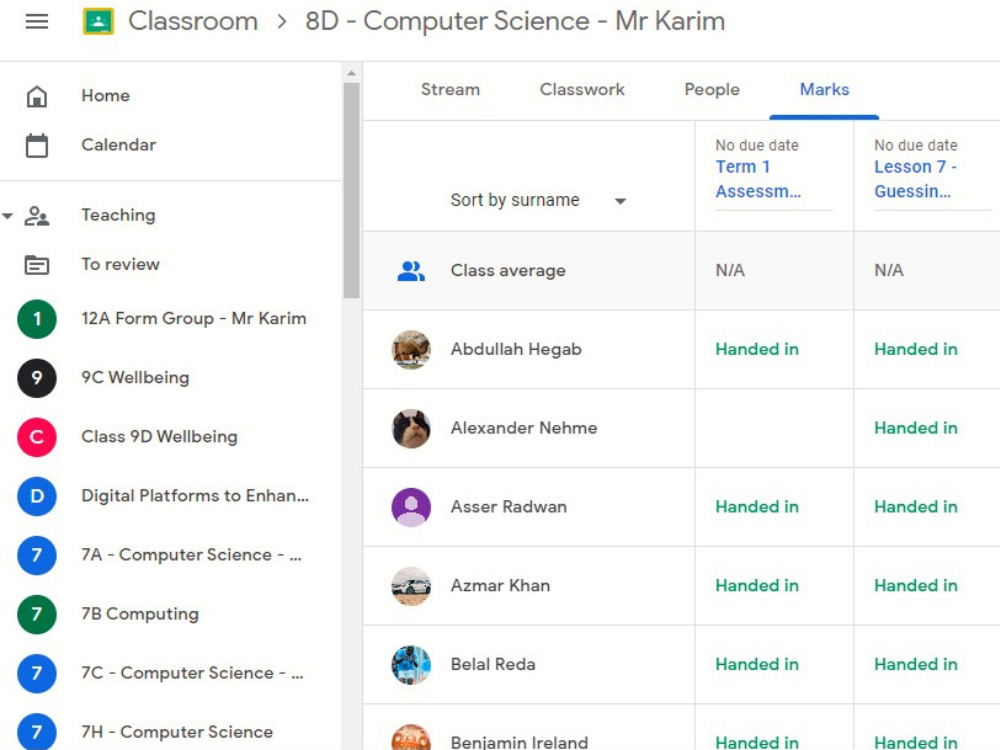Viewport: 1000px width, 750px height.
Task: Click the 8D - Computer Science class title
Action: (515, 21)
